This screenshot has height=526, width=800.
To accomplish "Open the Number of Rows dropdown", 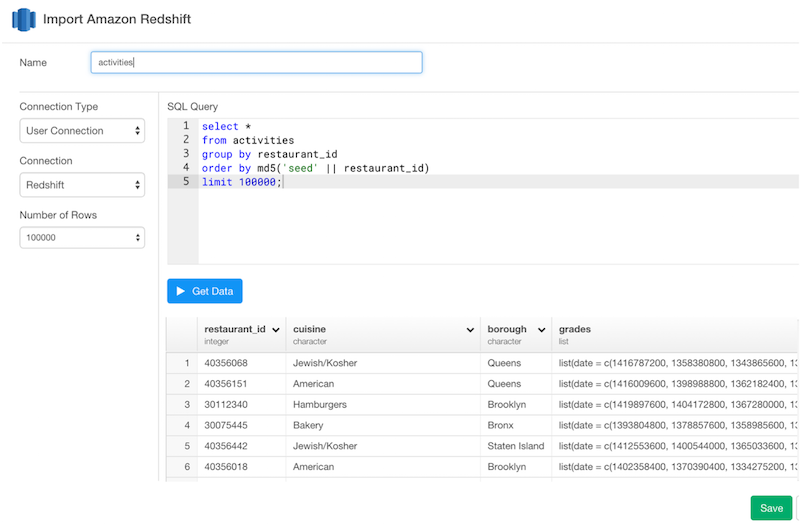I will [x=82, y=238].
